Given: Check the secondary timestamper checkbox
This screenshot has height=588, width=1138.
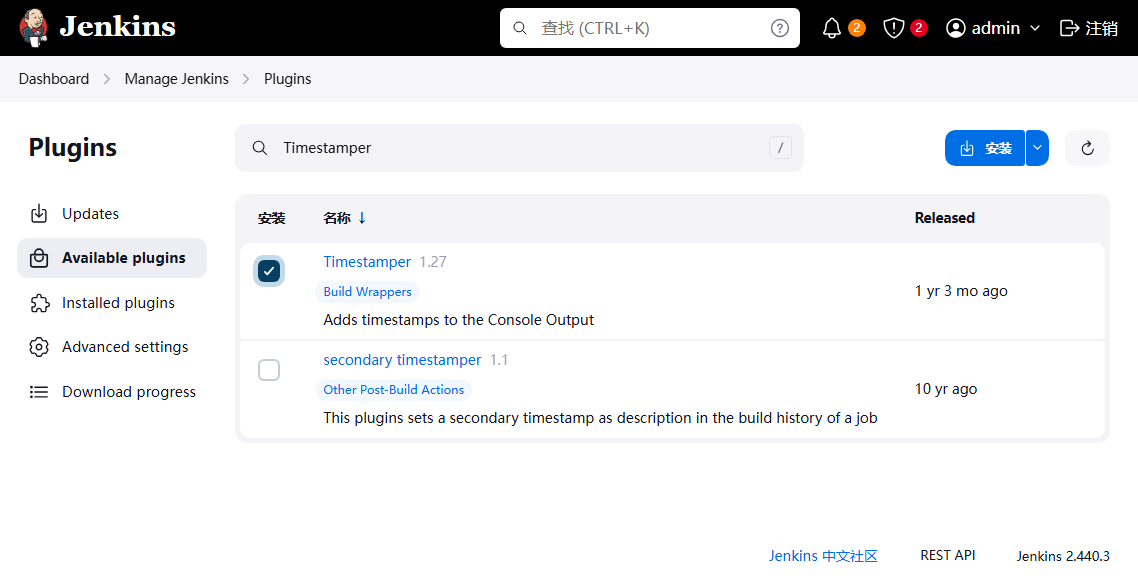Looking at the screenshot, I should click(x=269, y=369).
